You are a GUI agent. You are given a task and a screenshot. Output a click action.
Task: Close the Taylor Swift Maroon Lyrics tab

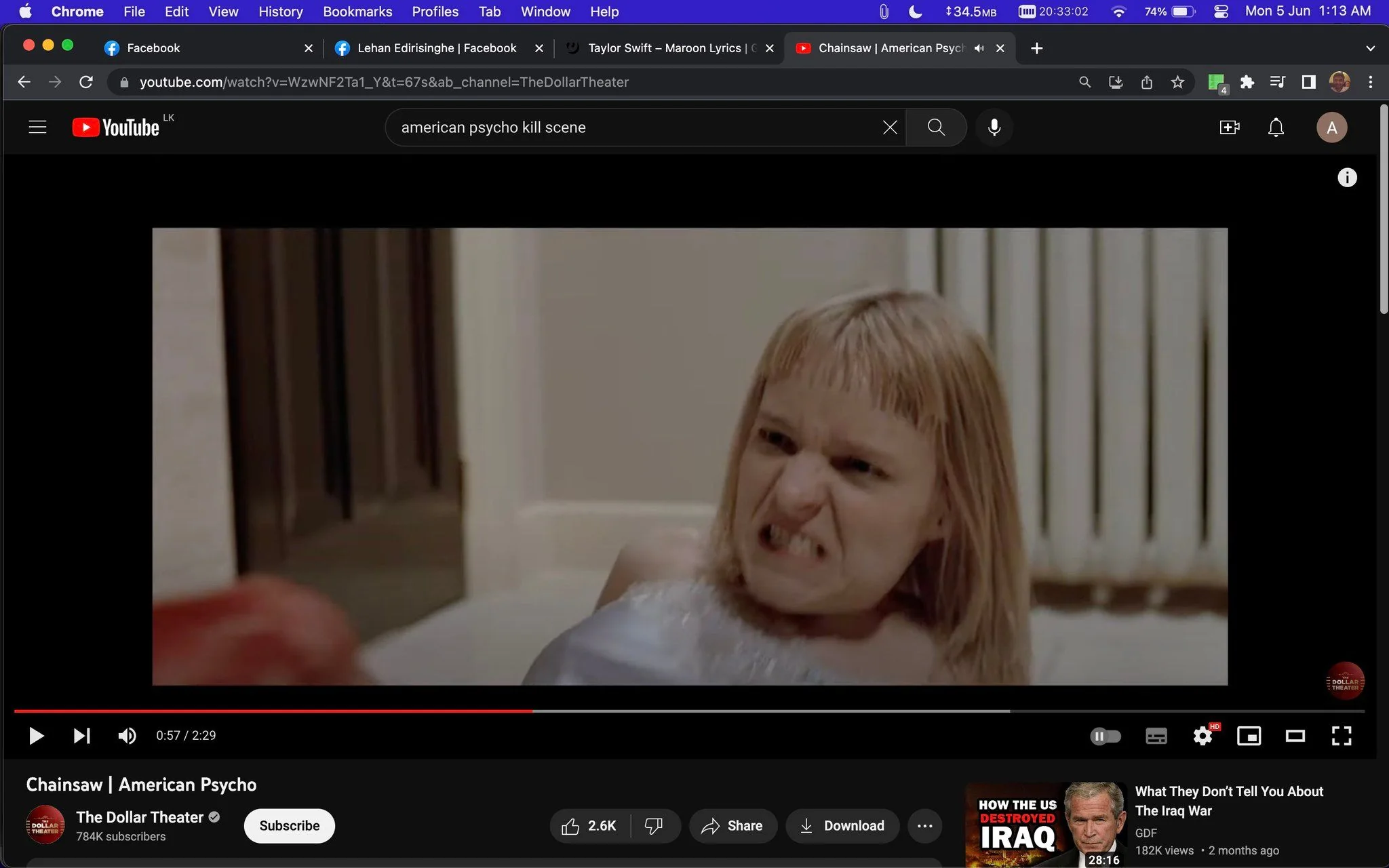click(x=769, y=48)
